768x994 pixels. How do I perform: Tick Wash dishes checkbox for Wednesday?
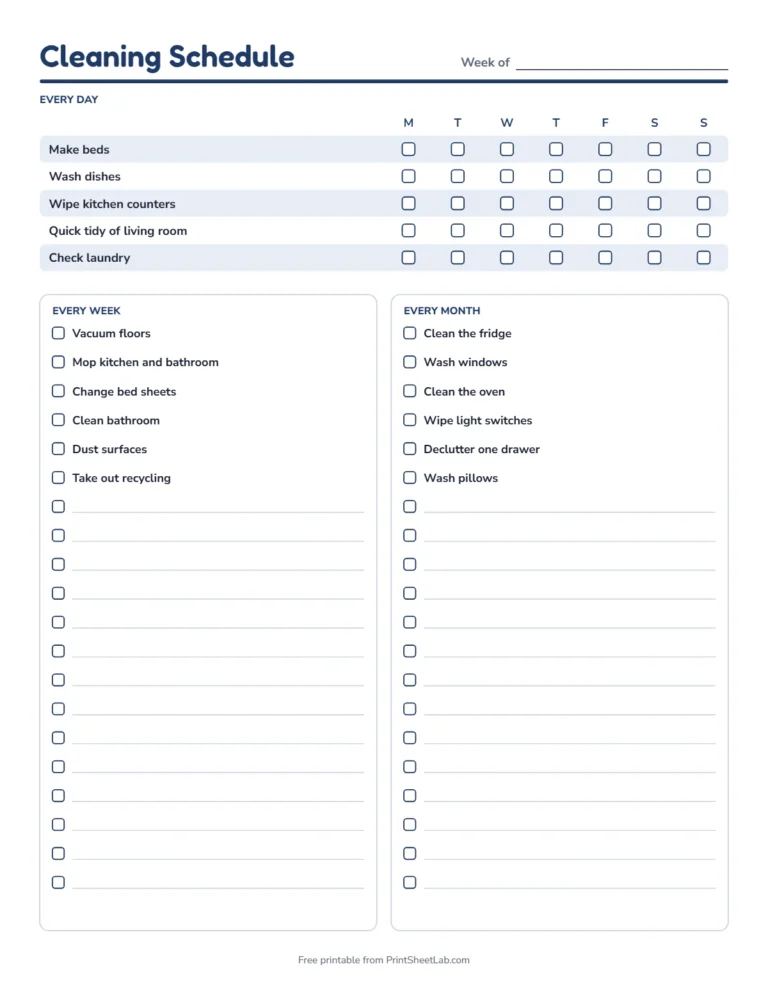point(507,176)
